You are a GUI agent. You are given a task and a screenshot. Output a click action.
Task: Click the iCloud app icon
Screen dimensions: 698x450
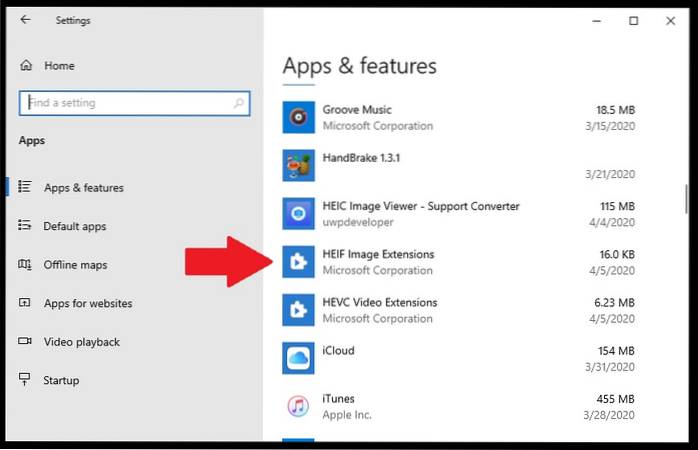pos(299,358)
